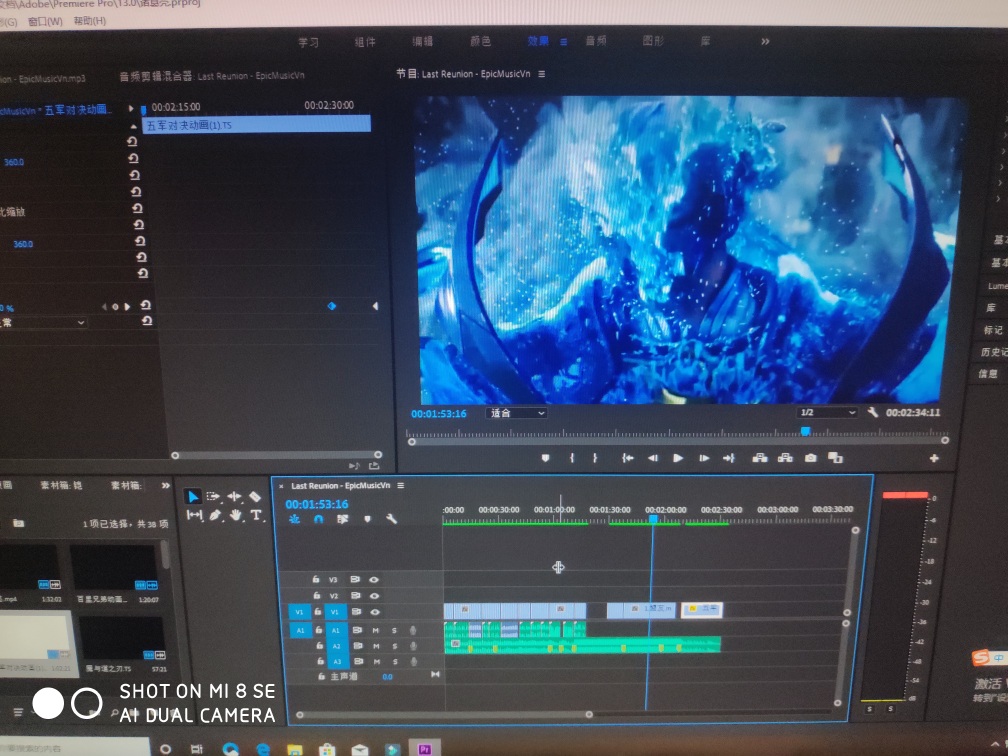Export a frame with the camera icon

coord(811,458)
